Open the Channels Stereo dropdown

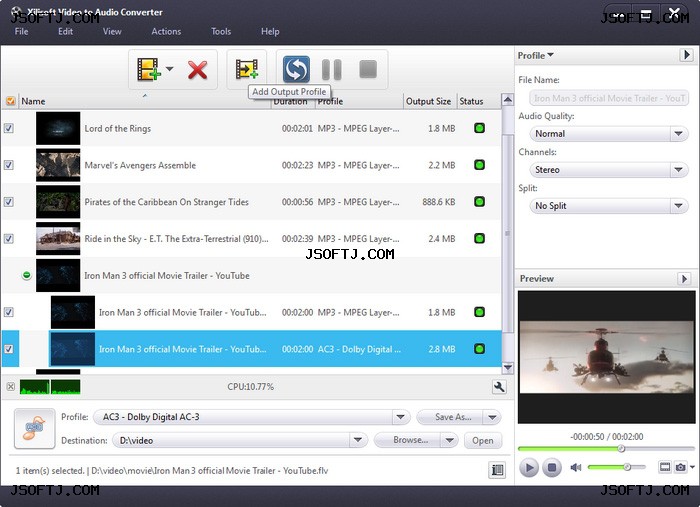[679, 170]
